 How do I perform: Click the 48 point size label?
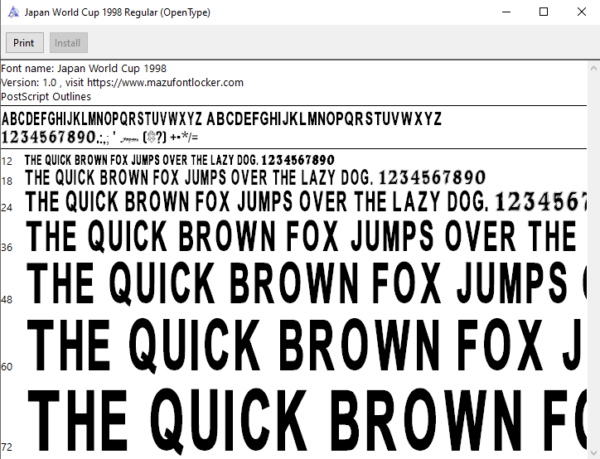7,299
